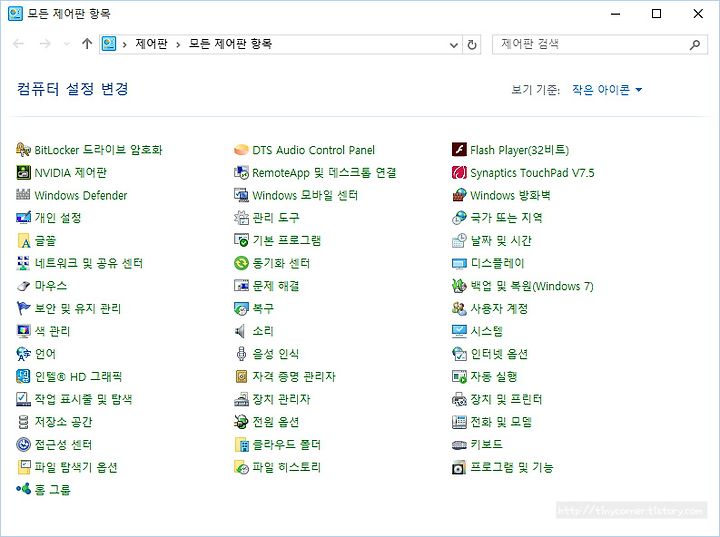The width and height of the screenshot is (720, 537).
Task: Open the 프로그램 및 기능 icon
Action: 459,467
